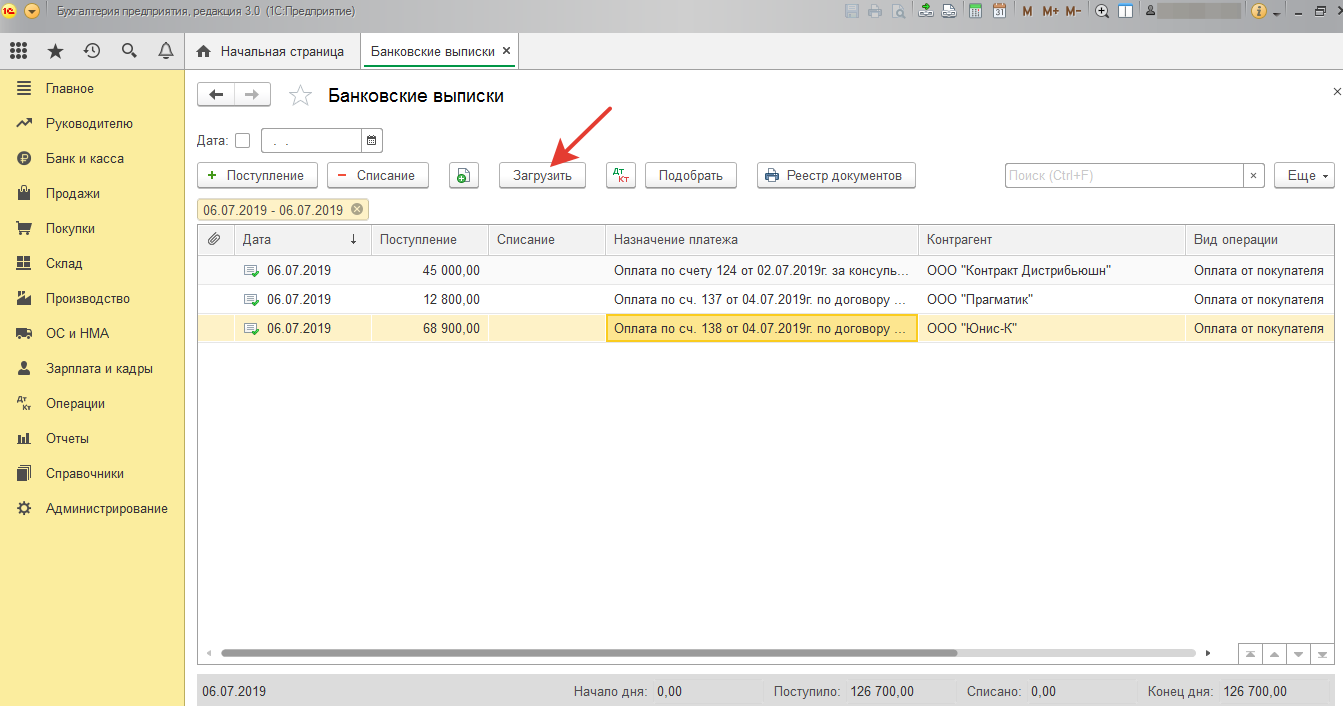Image resolution: width=1343 pixels, height=706 pixels.
Task: Open the sections grid menu icon
Action: click(x=18, y=51)
